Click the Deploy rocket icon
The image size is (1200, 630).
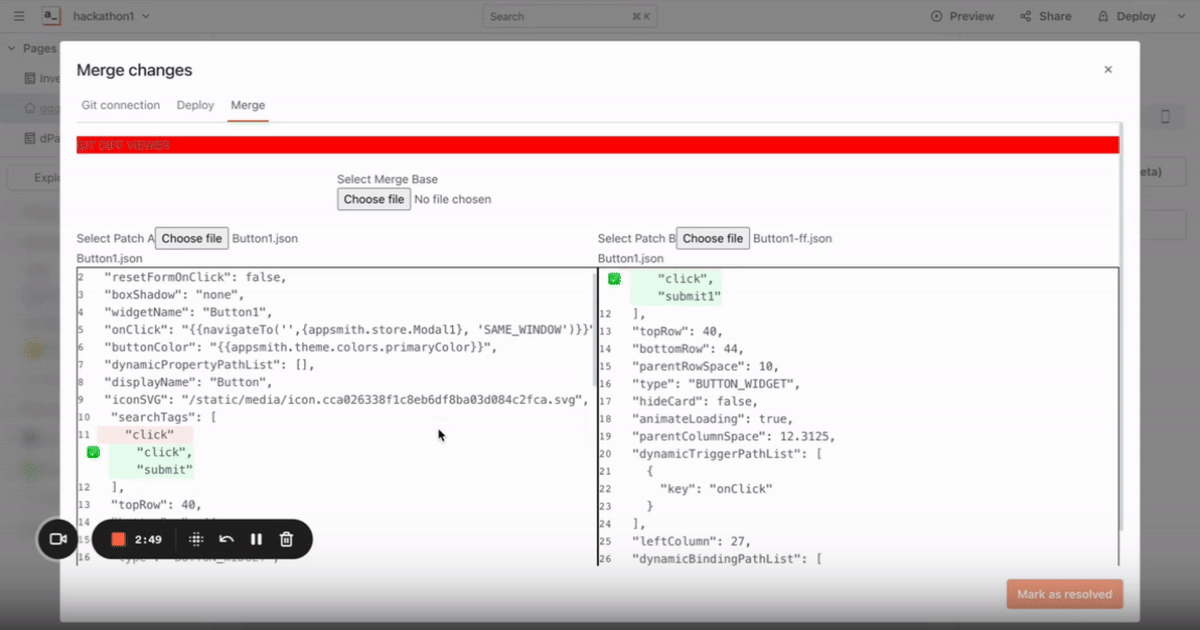click(1104, 16)
